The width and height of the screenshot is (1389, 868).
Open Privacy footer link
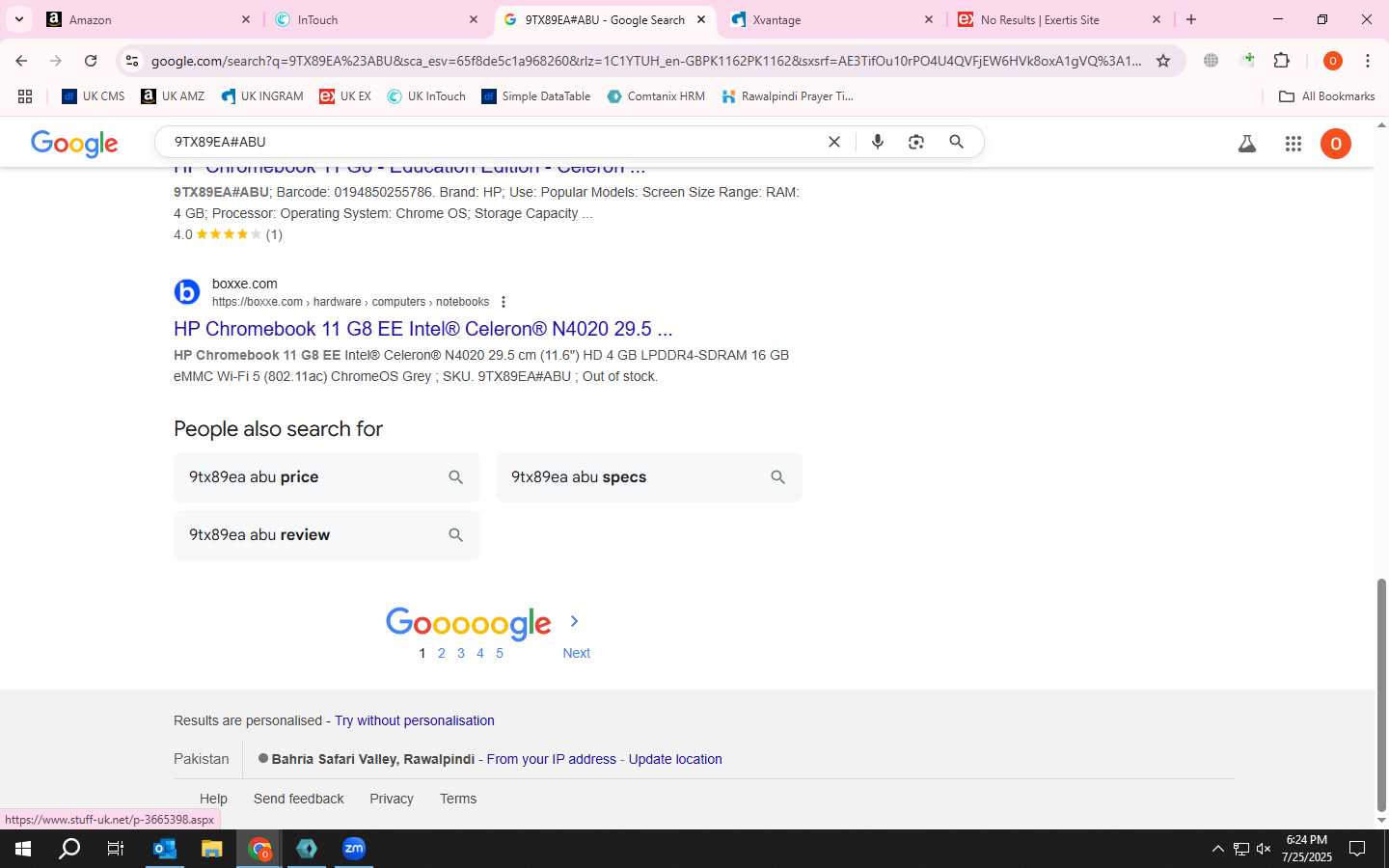392,799
